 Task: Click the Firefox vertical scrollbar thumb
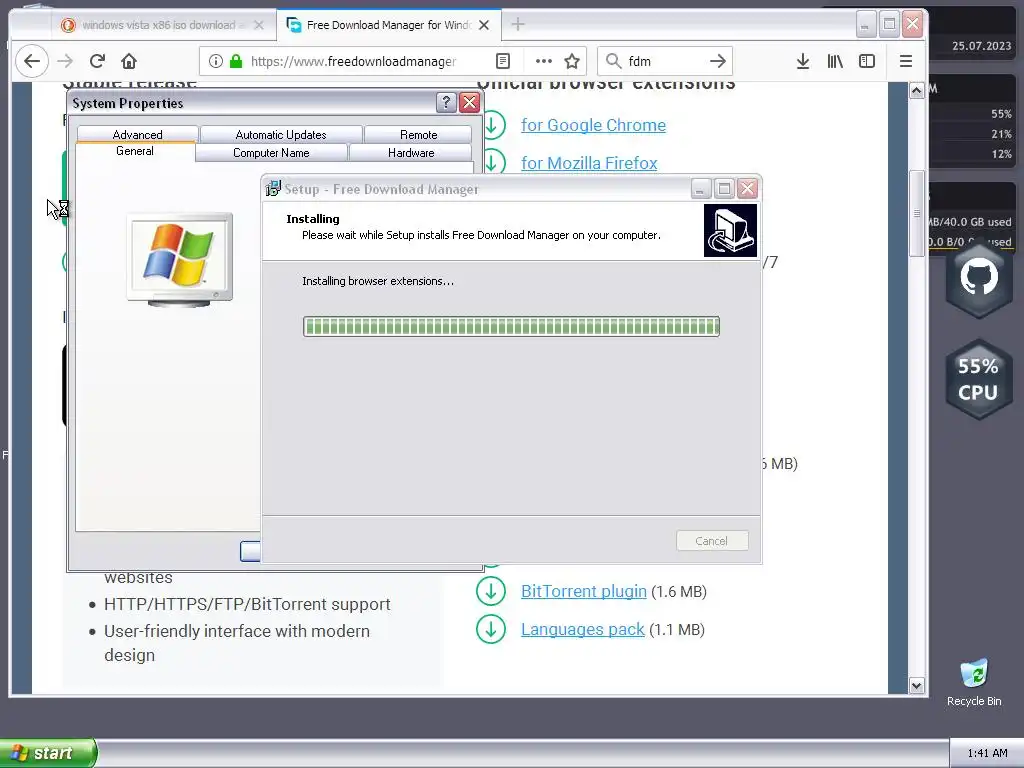(x=917, y=214)
